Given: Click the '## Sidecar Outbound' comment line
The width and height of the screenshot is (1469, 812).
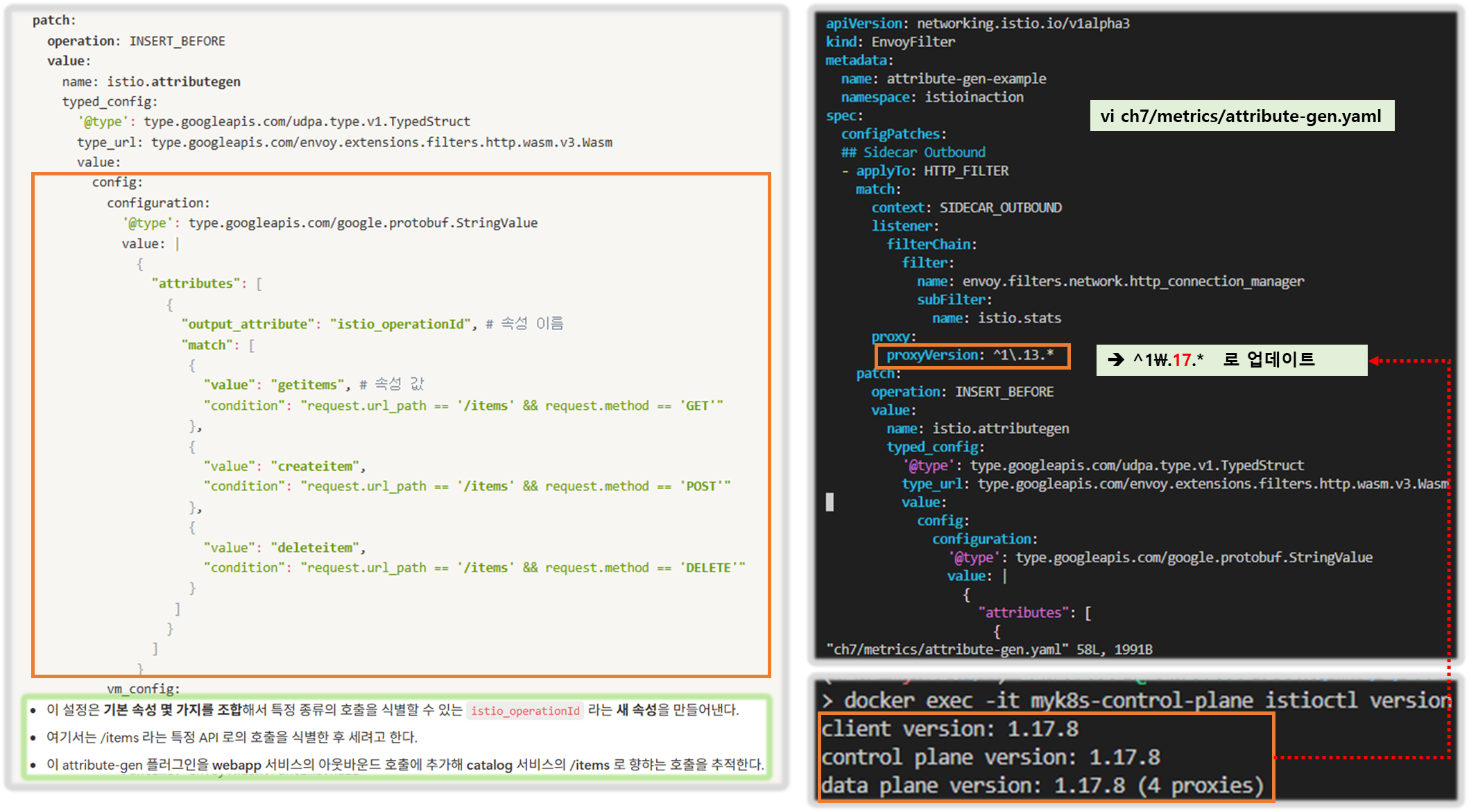Looking at the screenshot, I should point(913,153).
